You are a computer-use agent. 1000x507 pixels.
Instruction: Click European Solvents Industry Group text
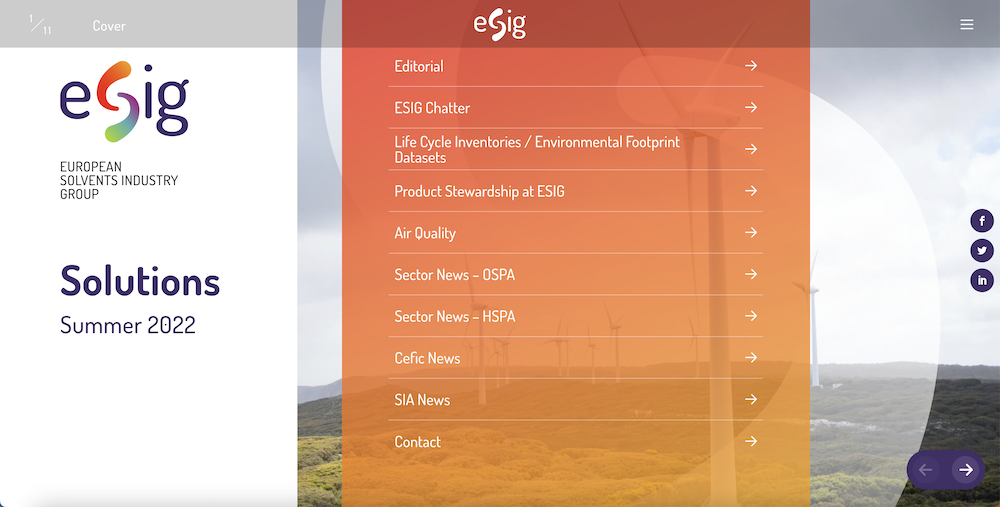coord(119,180)
